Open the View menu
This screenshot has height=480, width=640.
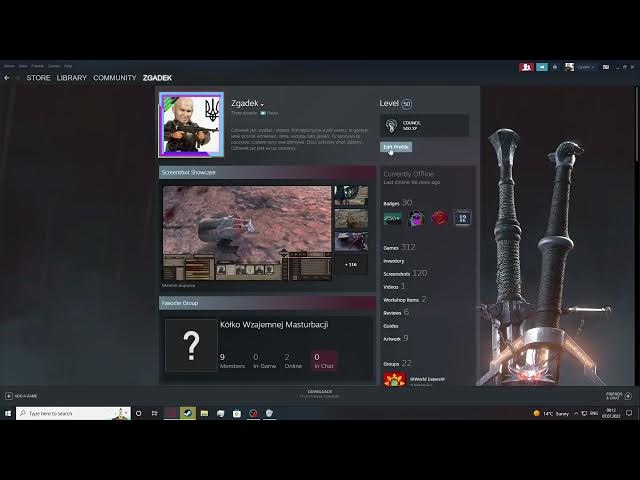23,66
